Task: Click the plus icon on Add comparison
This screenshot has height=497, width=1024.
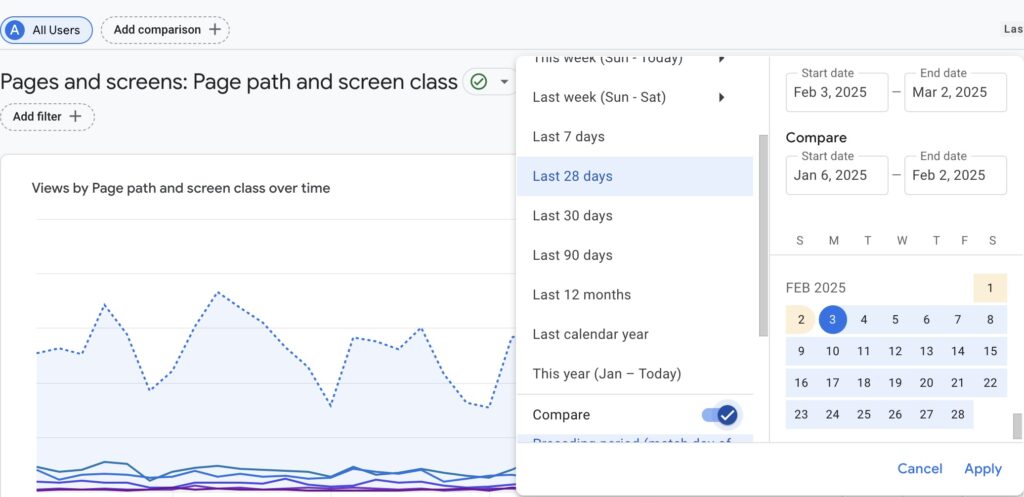Action: coord(215,29)
